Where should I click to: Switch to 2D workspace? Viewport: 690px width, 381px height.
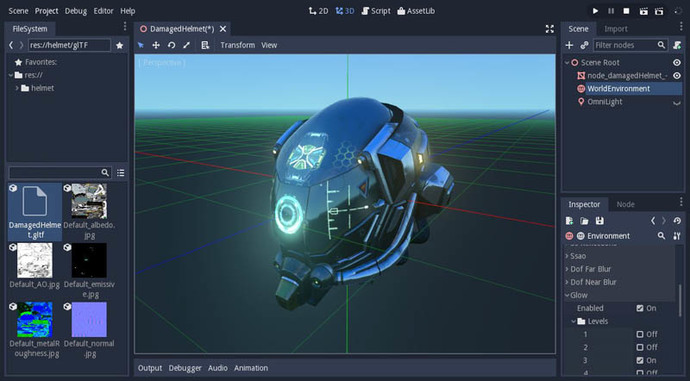pyautogui.click(x=319, y=11)
